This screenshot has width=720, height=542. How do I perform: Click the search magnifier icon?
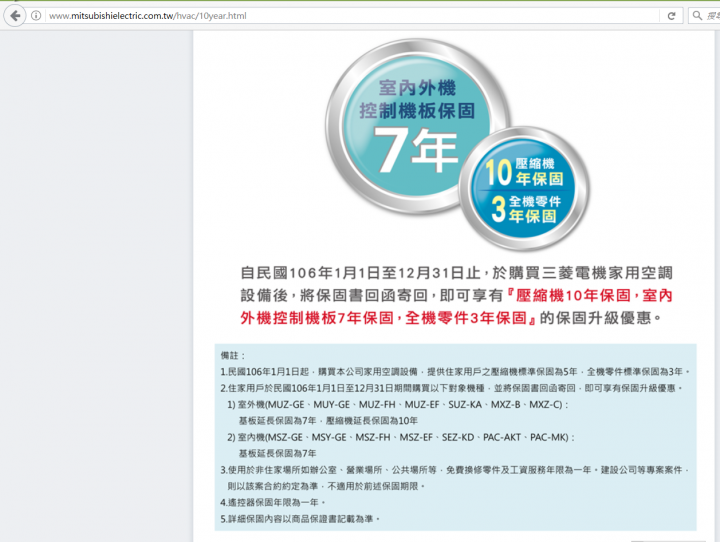(x=697, y=16)
